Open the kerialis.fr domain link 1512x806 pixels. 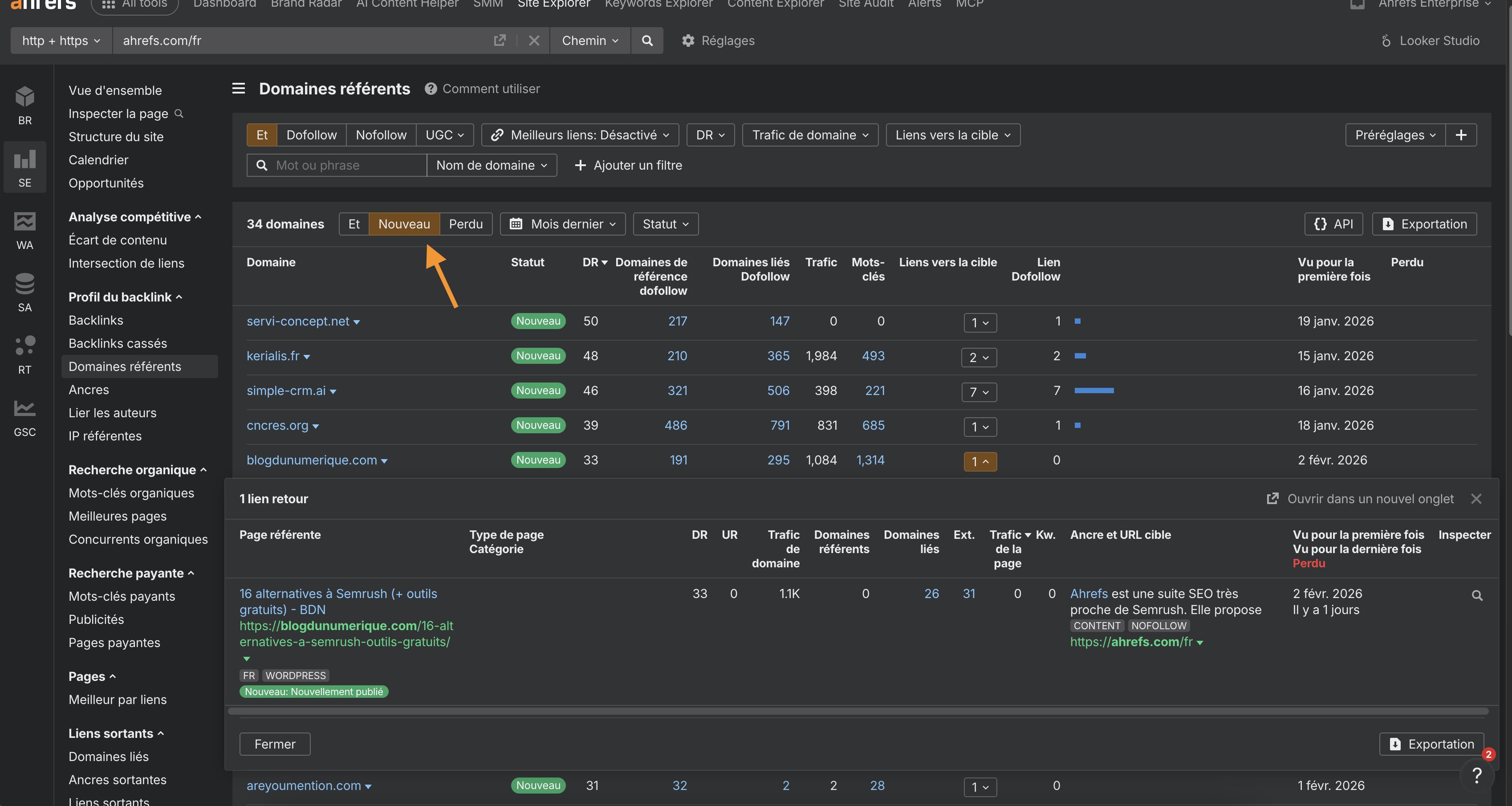(273, 356)
